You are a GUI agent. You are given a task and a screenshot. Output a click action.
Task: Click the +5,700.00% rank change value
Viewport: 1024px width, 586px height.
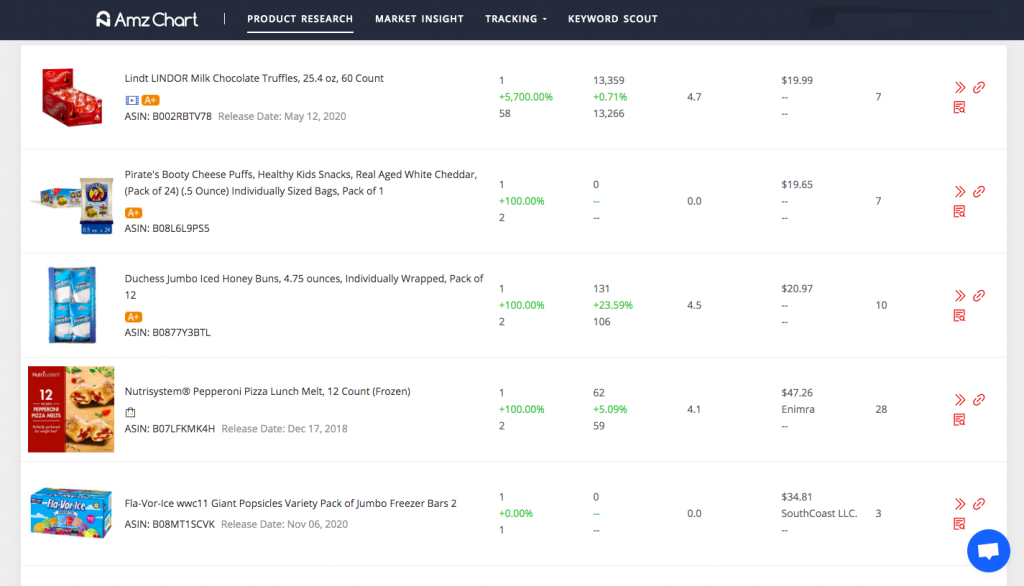tap(526, 97)
